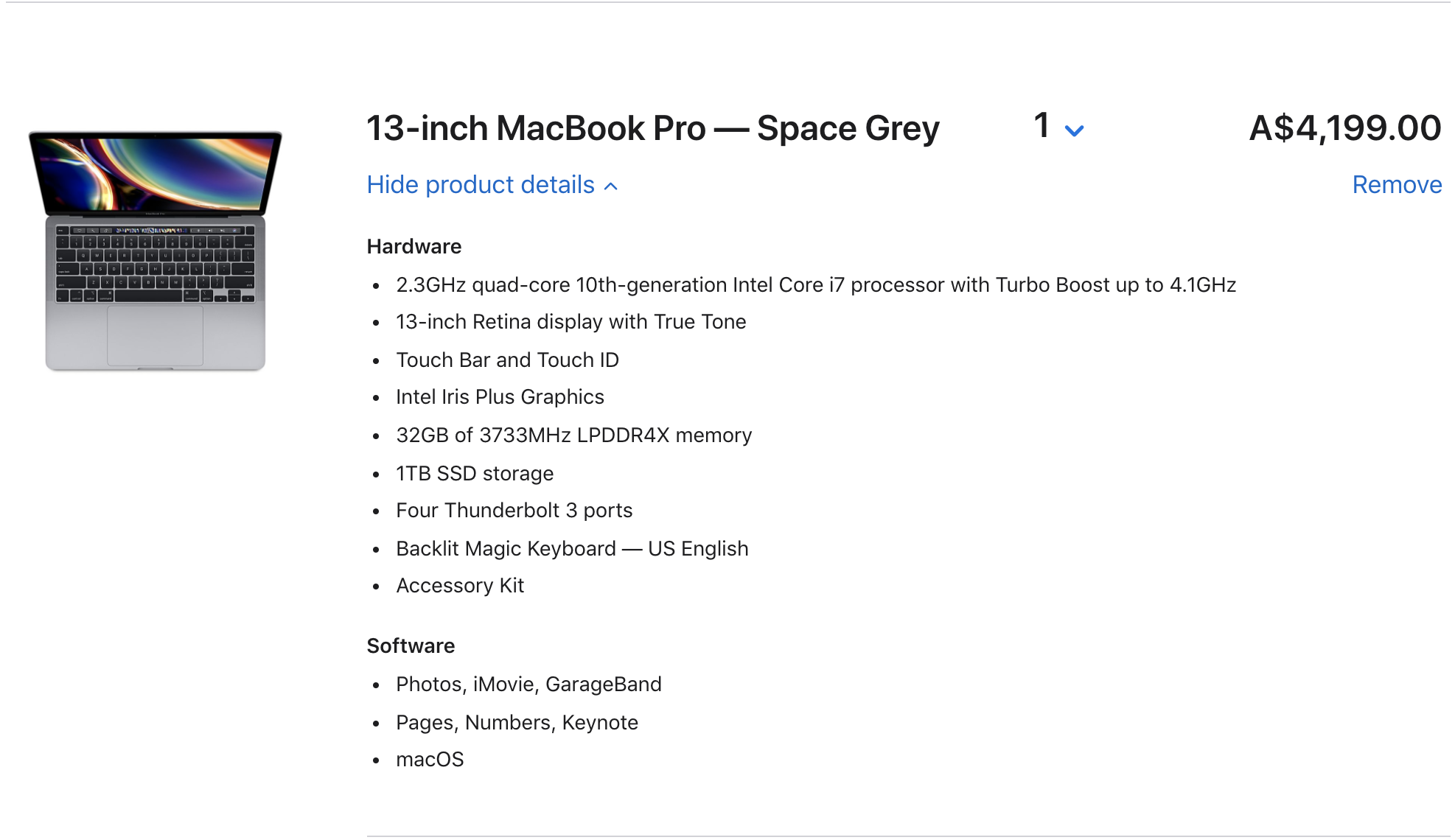Click the macOS software list item
This screenshot has width=1455, height=840.
[430, 760]
